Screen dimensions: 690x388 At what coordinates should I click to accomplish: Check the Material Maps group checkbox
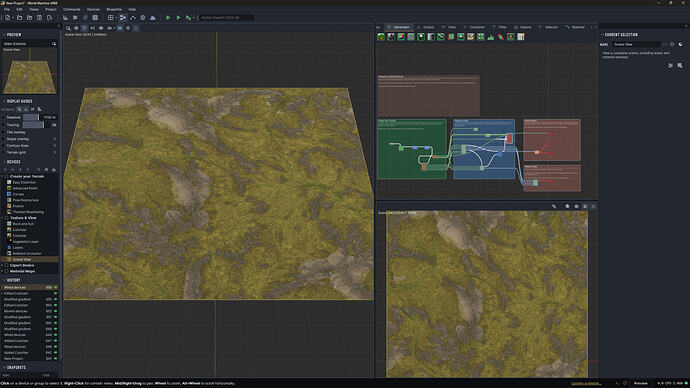pyautogui.click(x=7, y=271)
